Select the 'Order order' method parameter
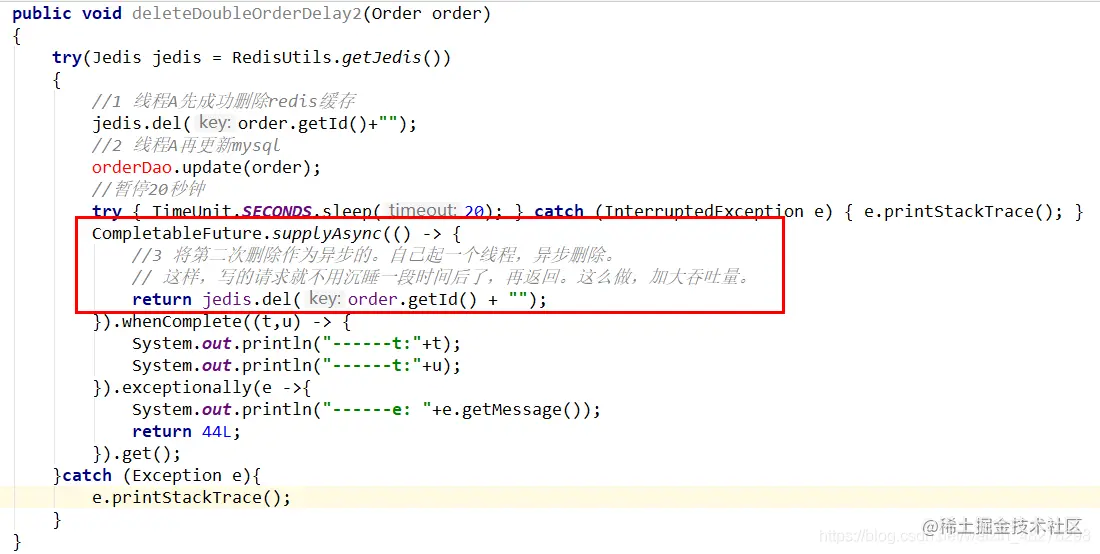Screen dimensions: 1100x554 tap(427, 14)
